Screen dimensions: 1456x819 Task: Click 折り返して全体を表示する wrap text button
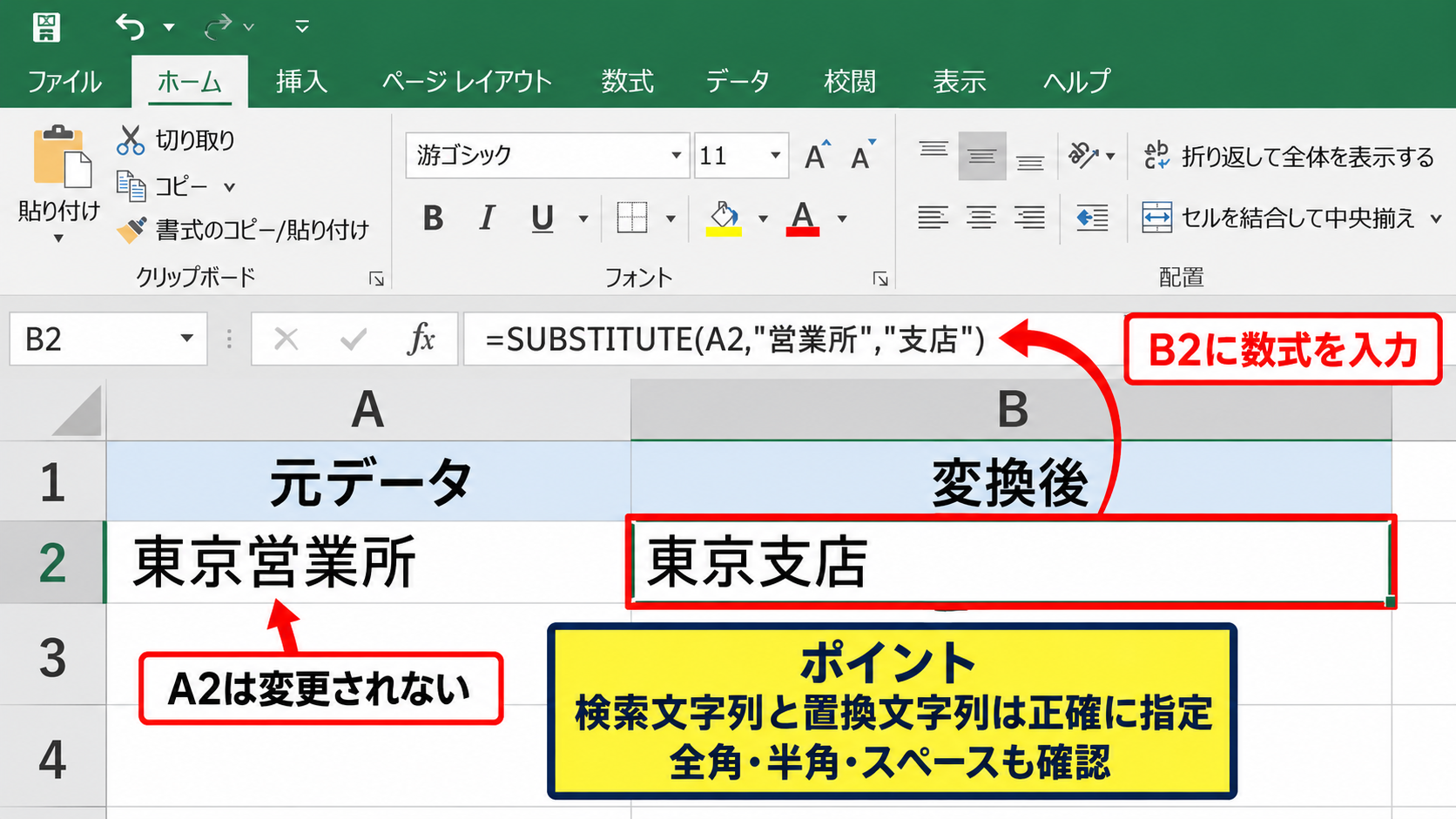pos(1289,157)
